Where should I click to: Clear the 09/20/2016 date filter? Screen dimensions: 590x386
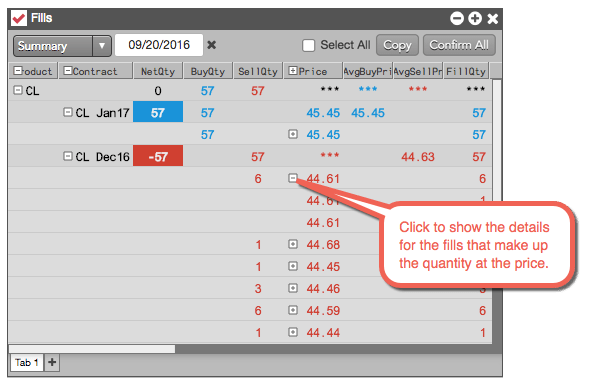click(x=211, y=45)
